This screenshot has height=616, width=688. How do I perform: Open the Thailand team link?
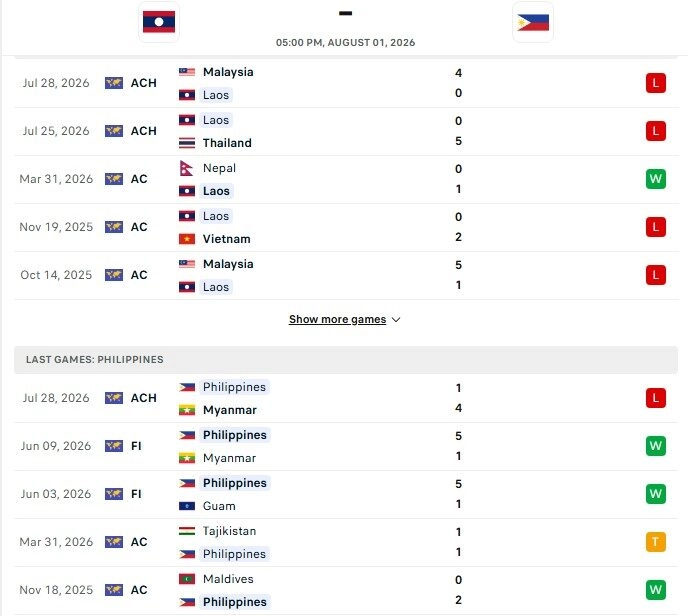pyautogui.click(x=227, y=143)
